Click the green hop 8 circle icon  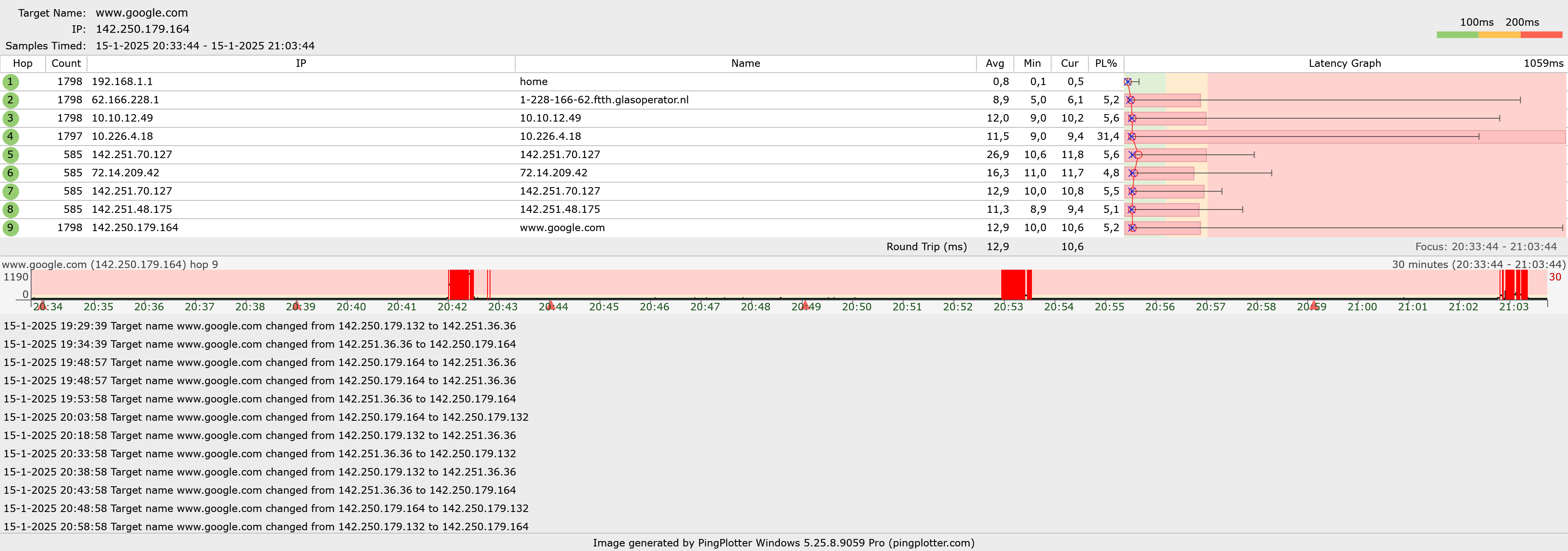point(10,210)
